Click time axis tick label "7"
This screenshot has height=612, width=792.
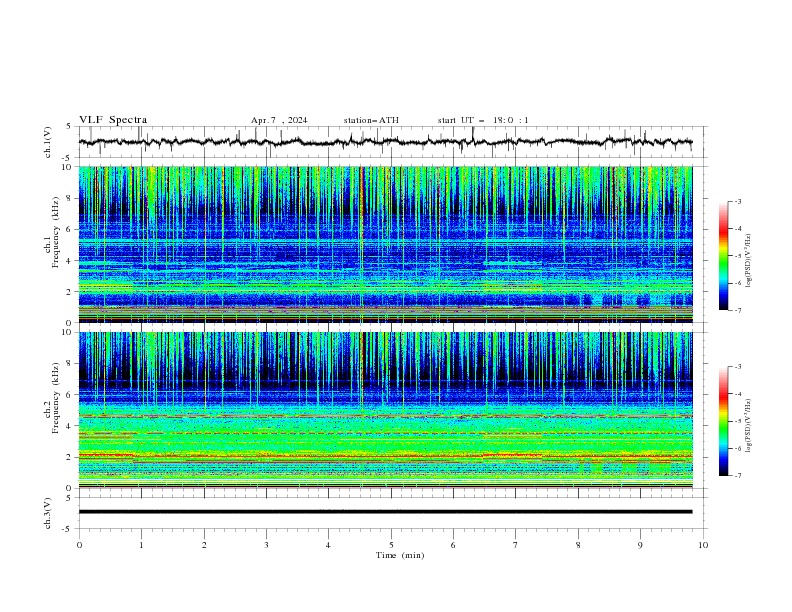point(515,545)
